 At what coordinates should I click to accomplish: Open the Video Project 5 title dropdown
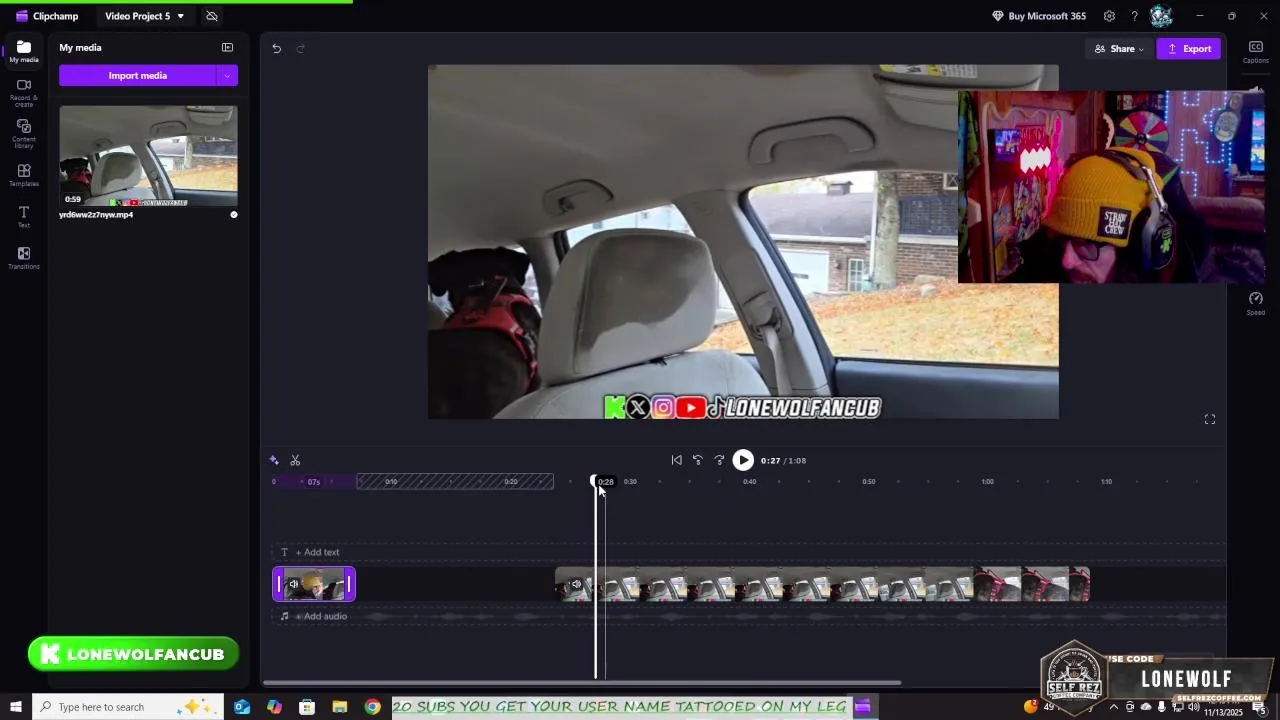pos(145,16)
